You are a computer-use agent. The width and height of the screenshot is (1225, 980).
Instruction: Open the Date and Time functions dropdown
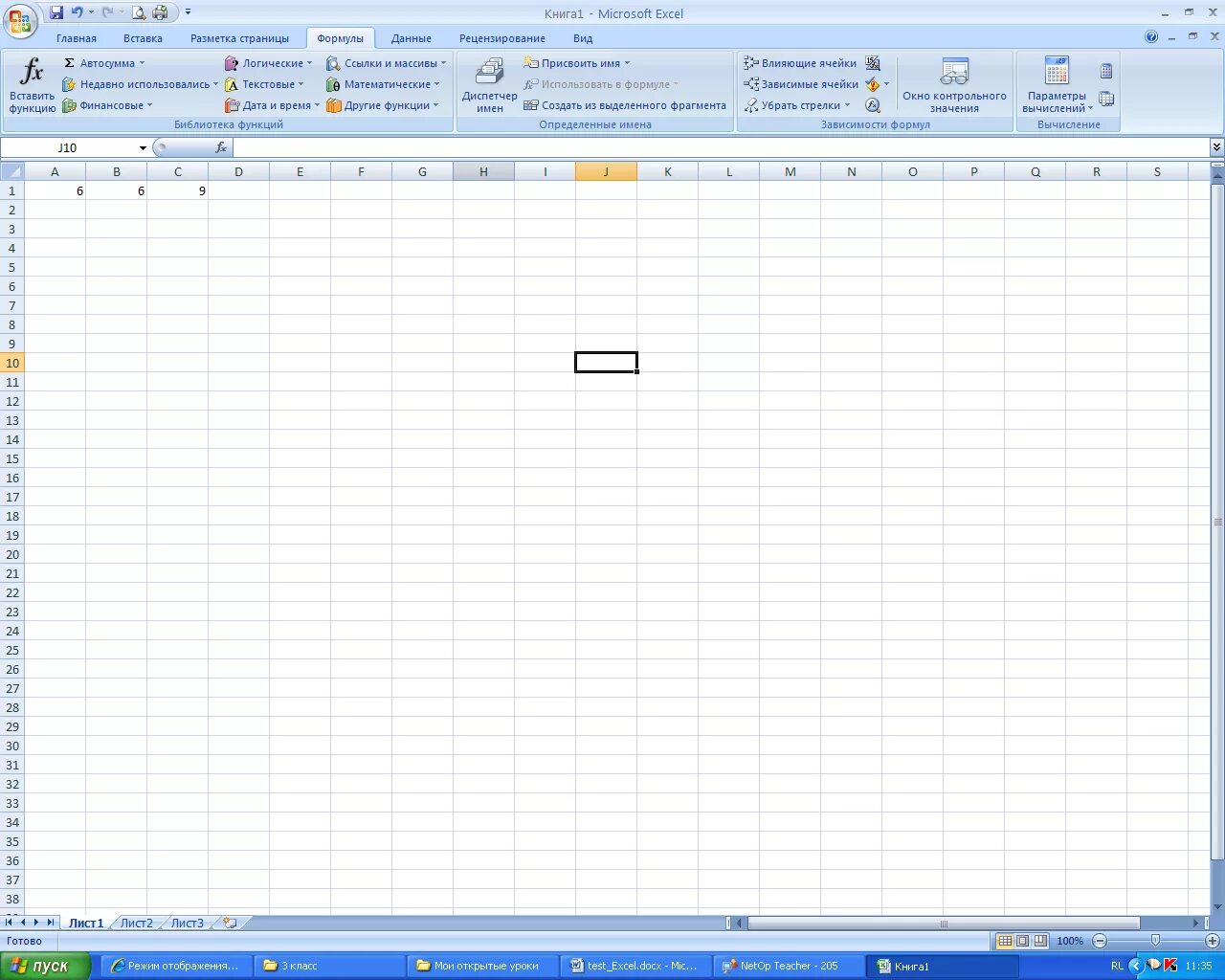click(272, 105)
